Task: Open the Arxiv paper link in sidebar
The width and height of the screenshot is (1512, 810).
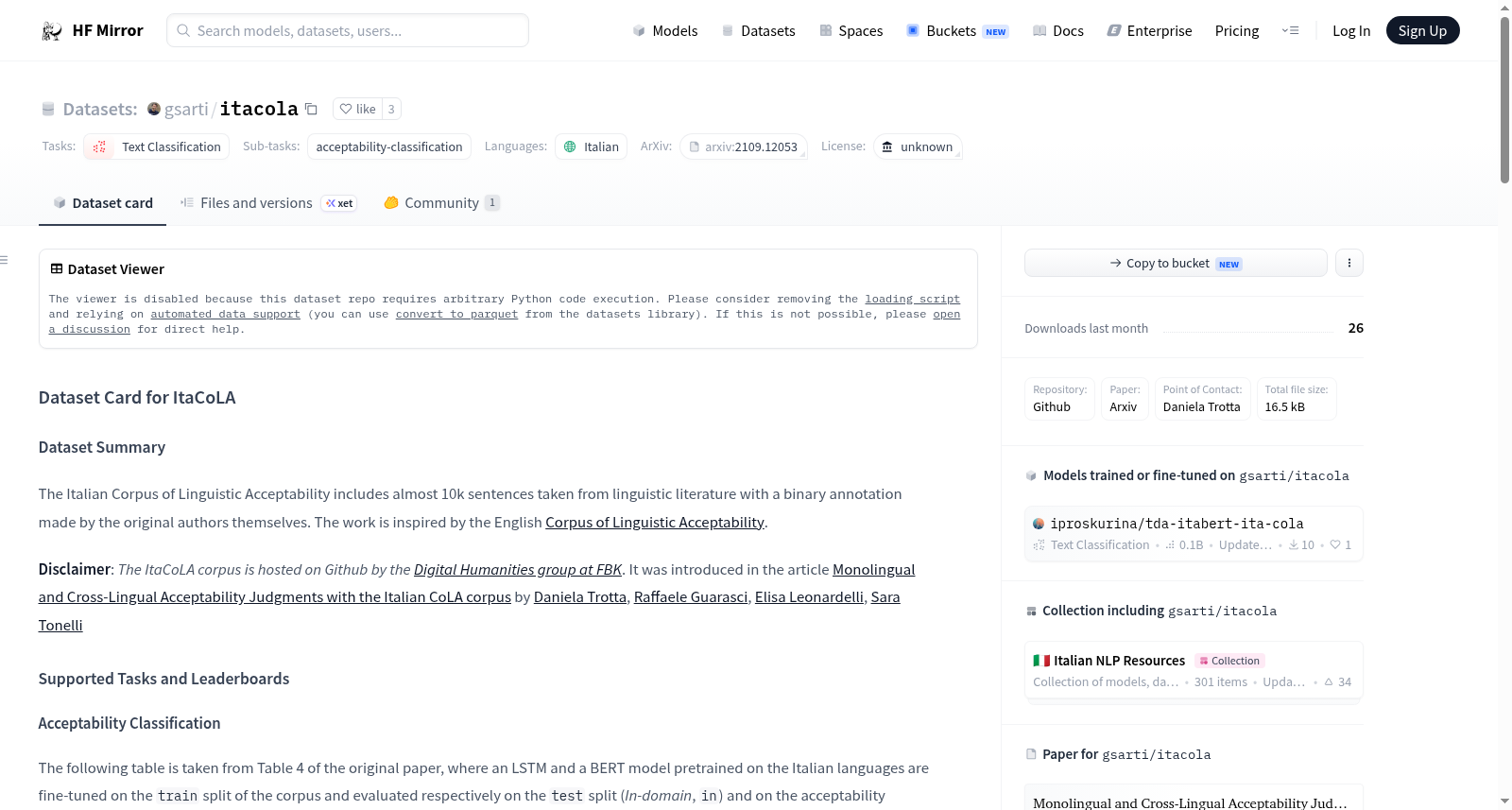Action: pyautogui.click(x=1125, y=399)
